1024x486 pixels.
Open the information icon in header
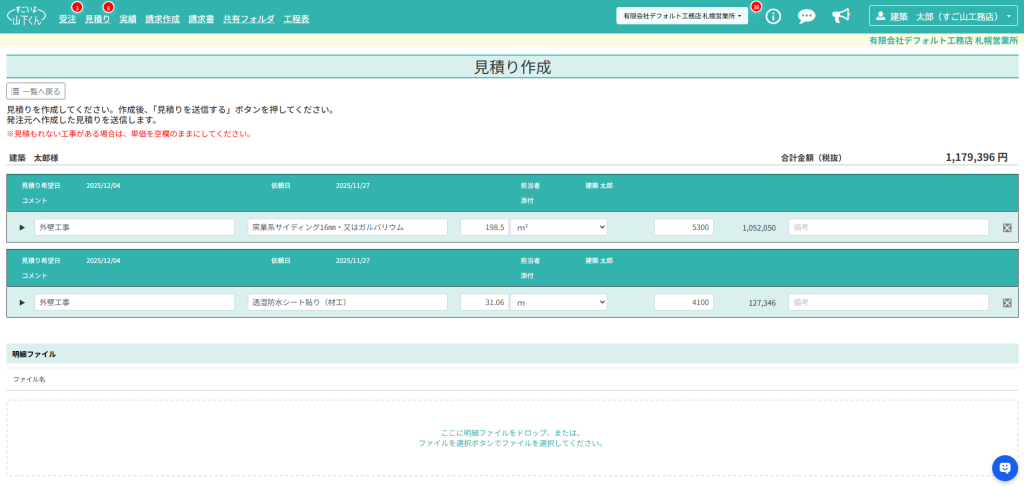click(773, 16)
